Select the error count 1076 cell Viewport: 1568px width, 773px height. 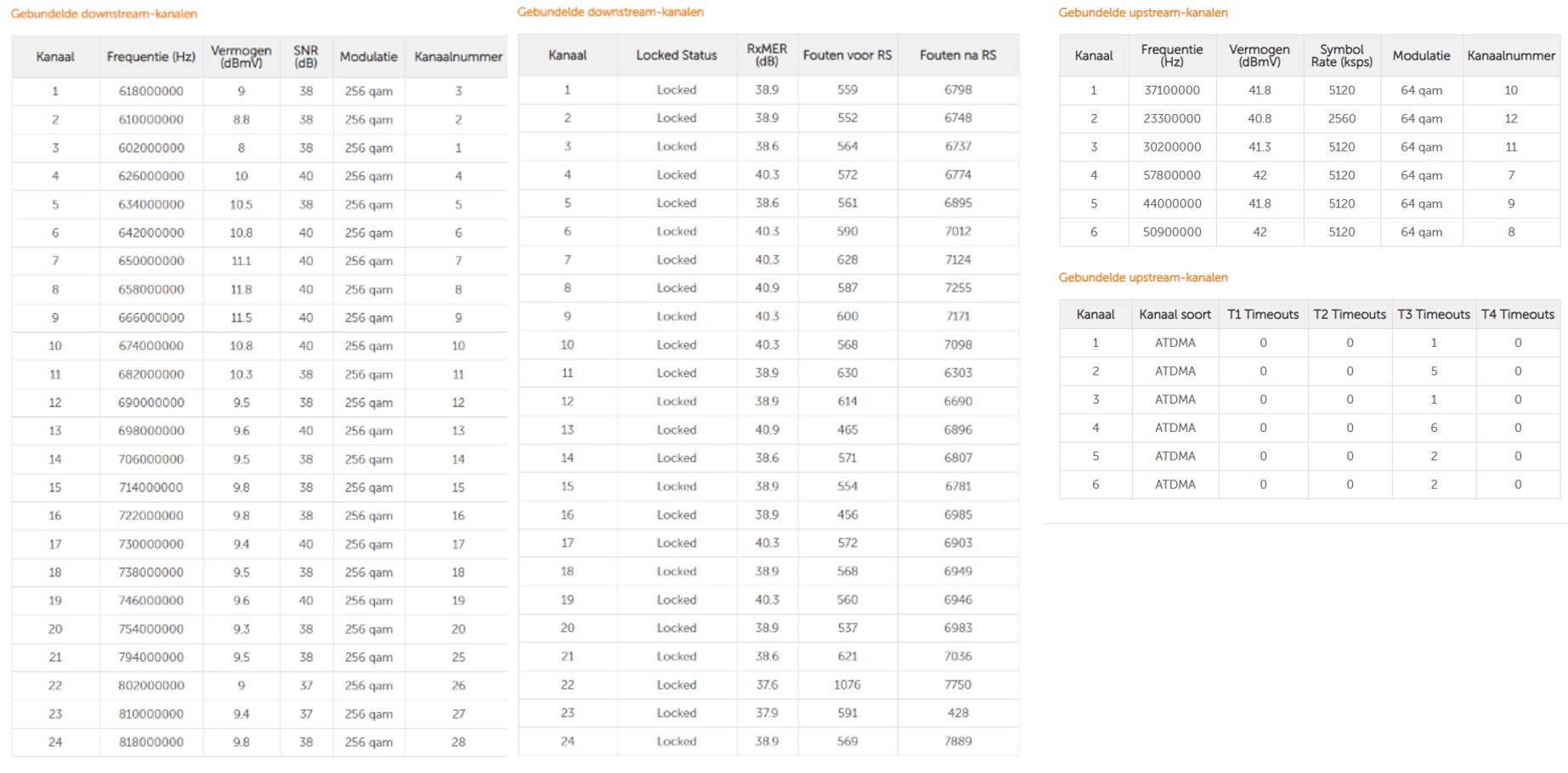847,685
